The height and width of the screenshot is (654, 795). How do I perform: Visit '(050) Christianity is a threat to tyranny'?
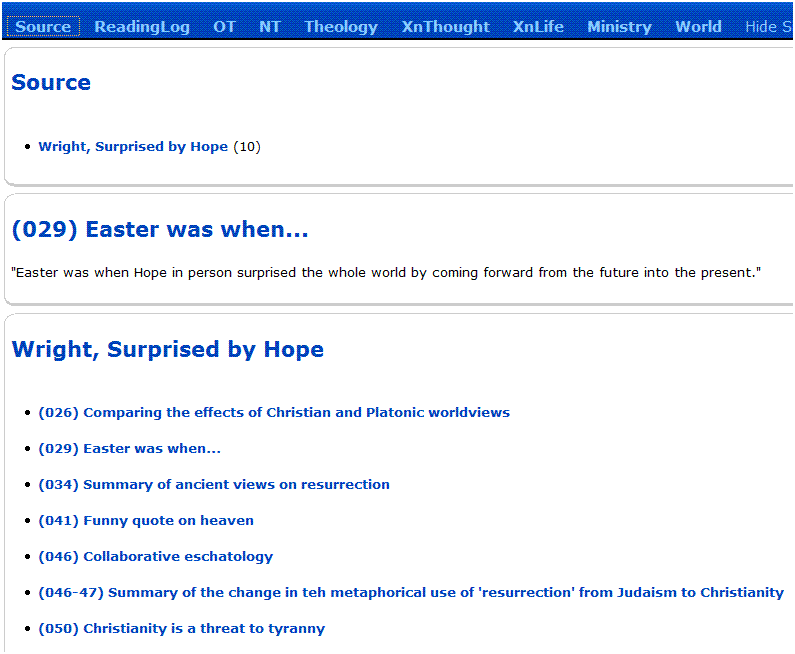[182, 629]
